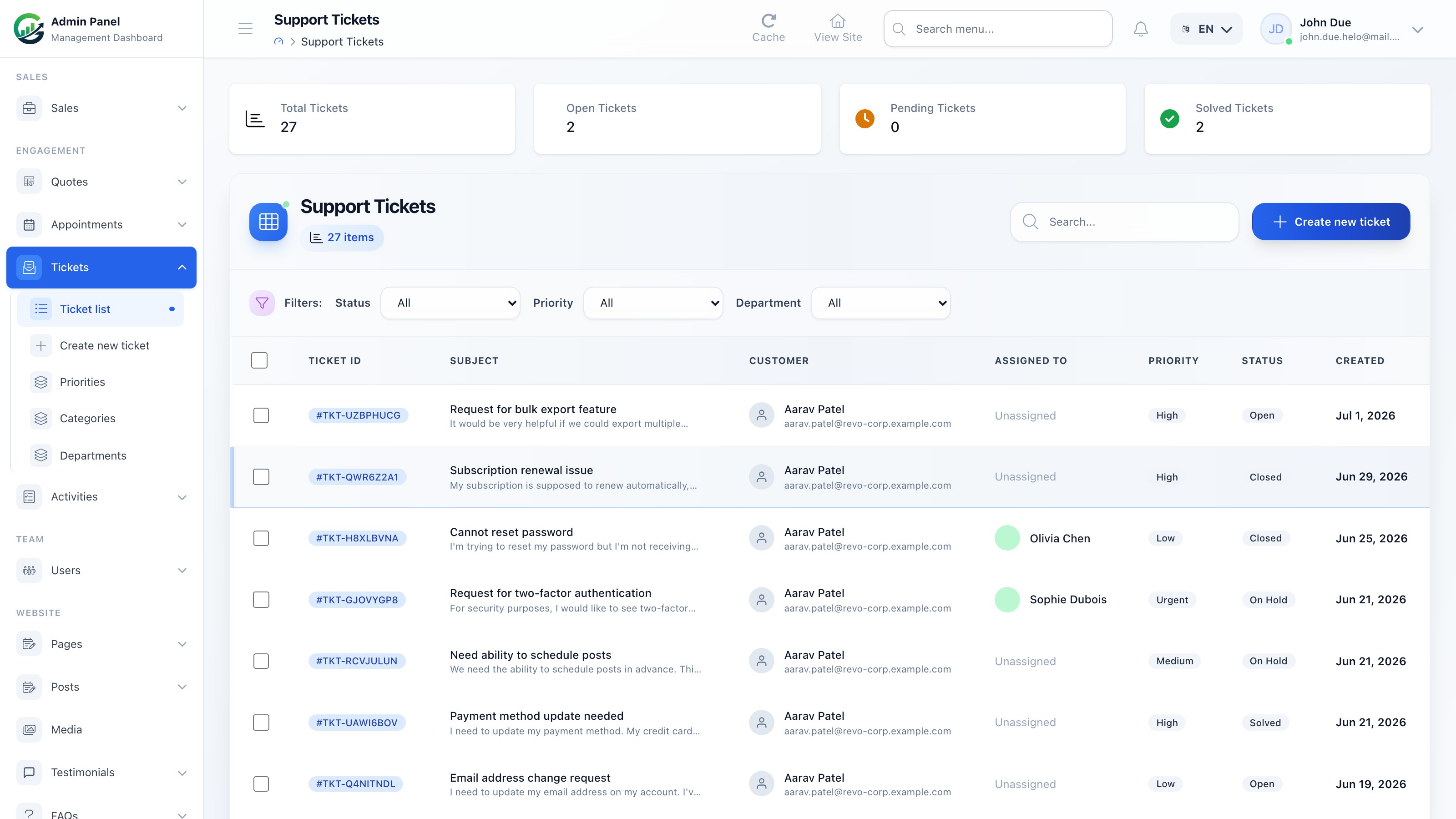The height and width of the screenshot is (819, 1456).
Task: Click the Users group icon
Action: [x=29, y=570]
